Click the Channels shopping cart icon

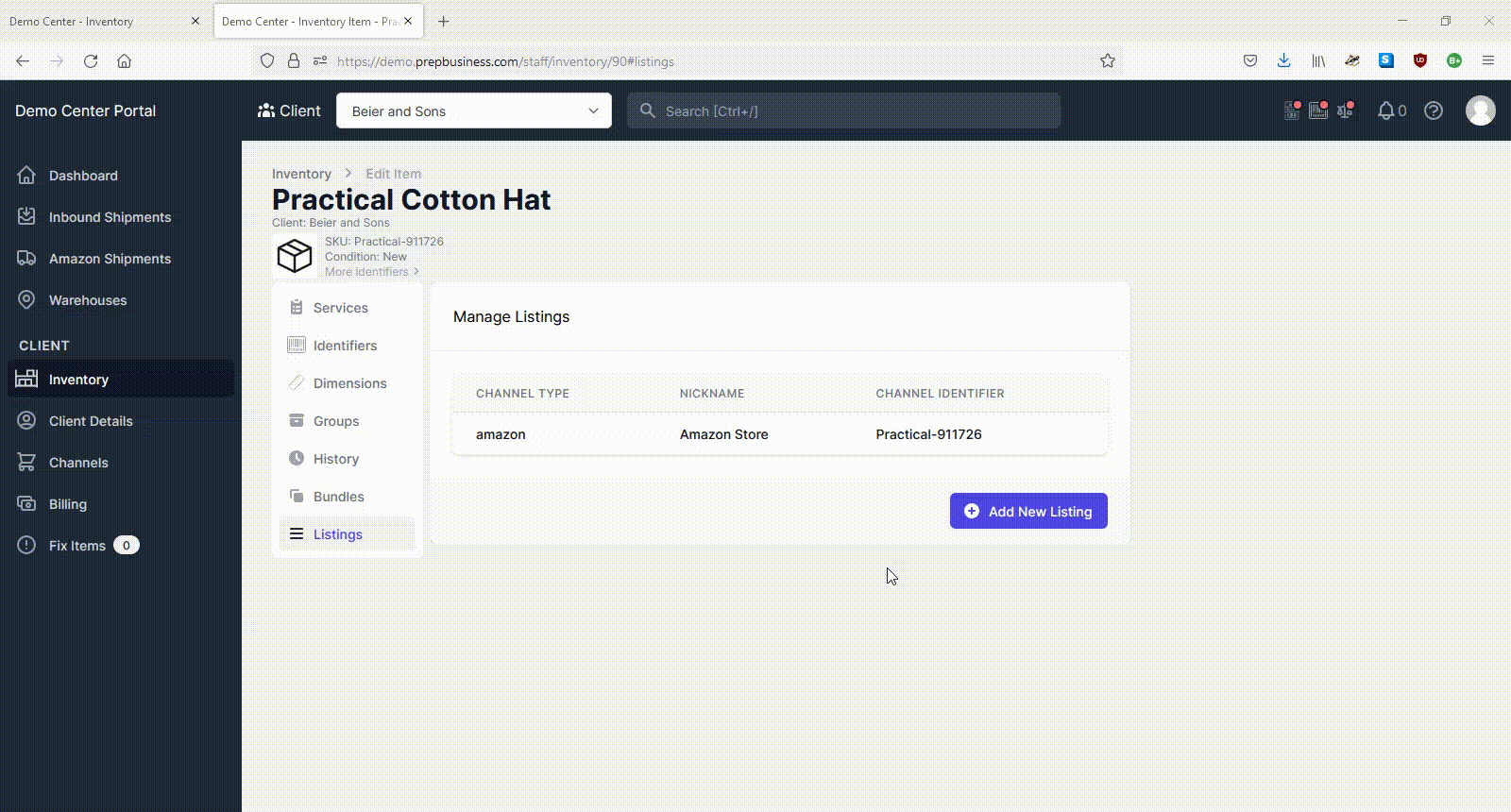click(x=26, y=462)
